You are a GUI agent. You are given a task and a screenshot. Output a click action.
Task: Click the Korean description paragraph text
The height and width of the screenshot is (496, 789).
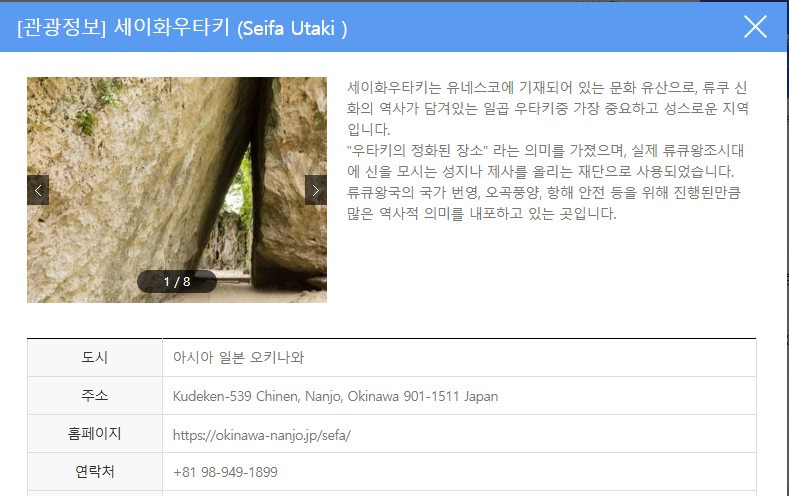tap(547, 150)
